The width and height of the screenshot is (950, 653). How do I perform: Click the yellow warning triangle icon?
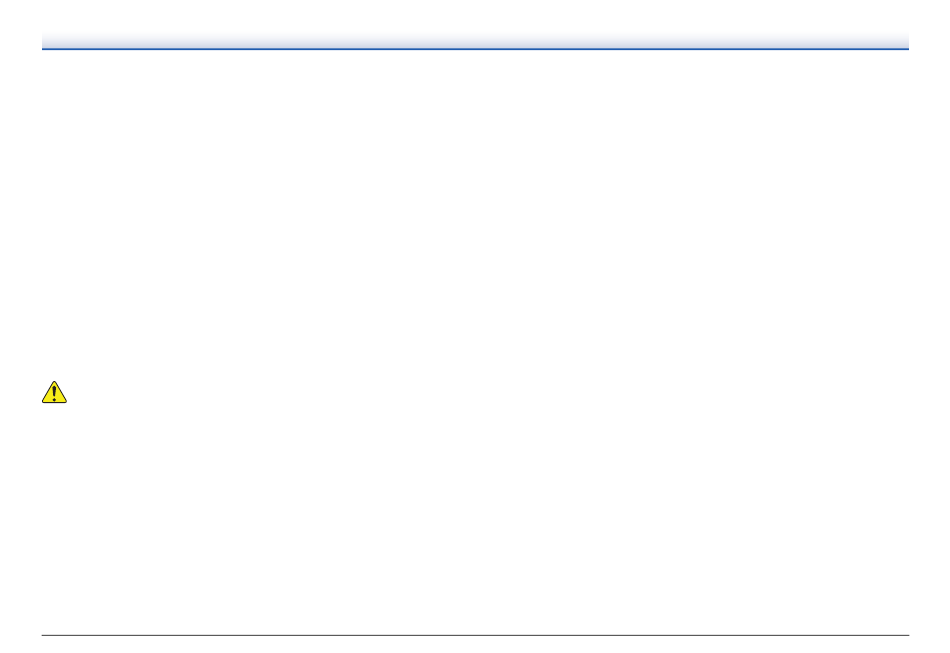54,392
